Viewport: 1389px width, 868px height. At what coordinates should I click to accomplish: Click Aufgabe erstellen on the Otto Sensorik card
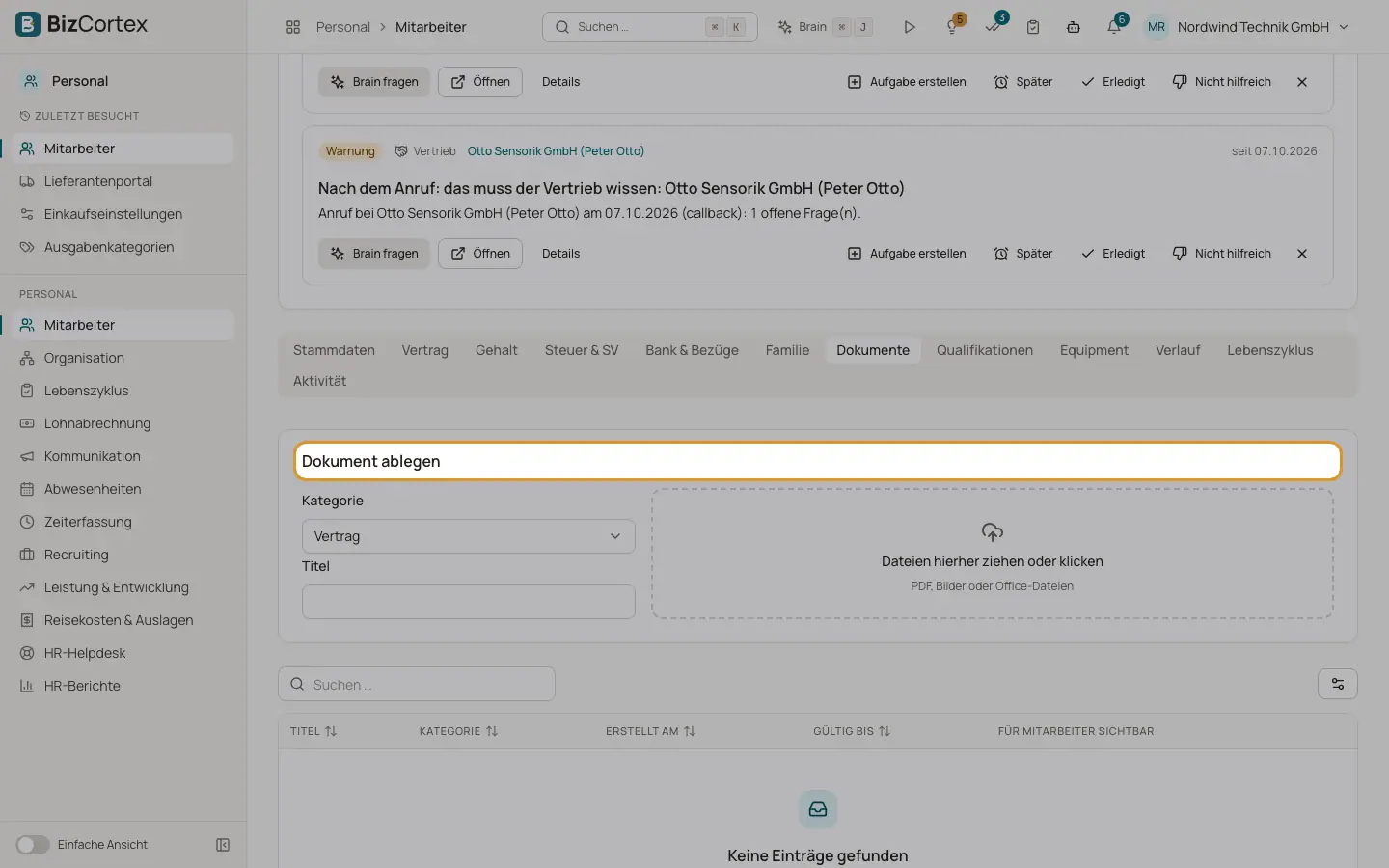(907, 254)
